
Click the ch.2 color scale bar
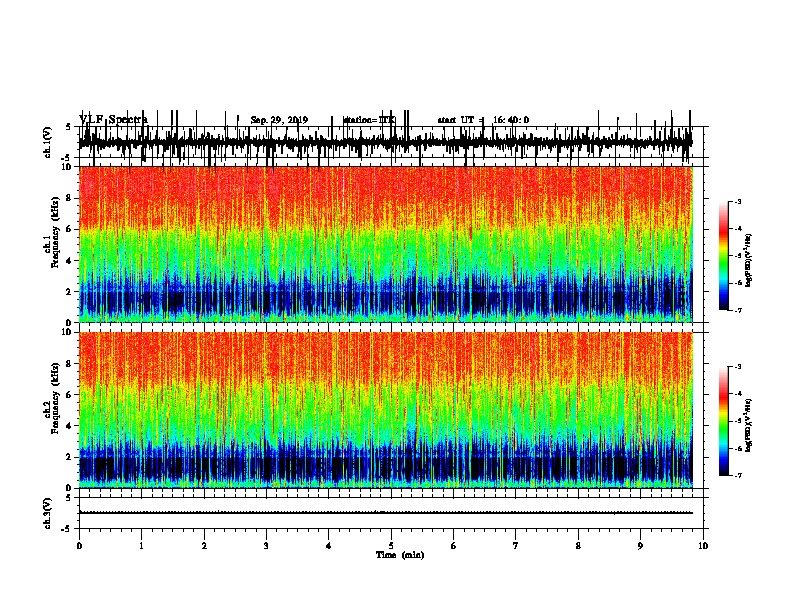[x=724, y=421]
